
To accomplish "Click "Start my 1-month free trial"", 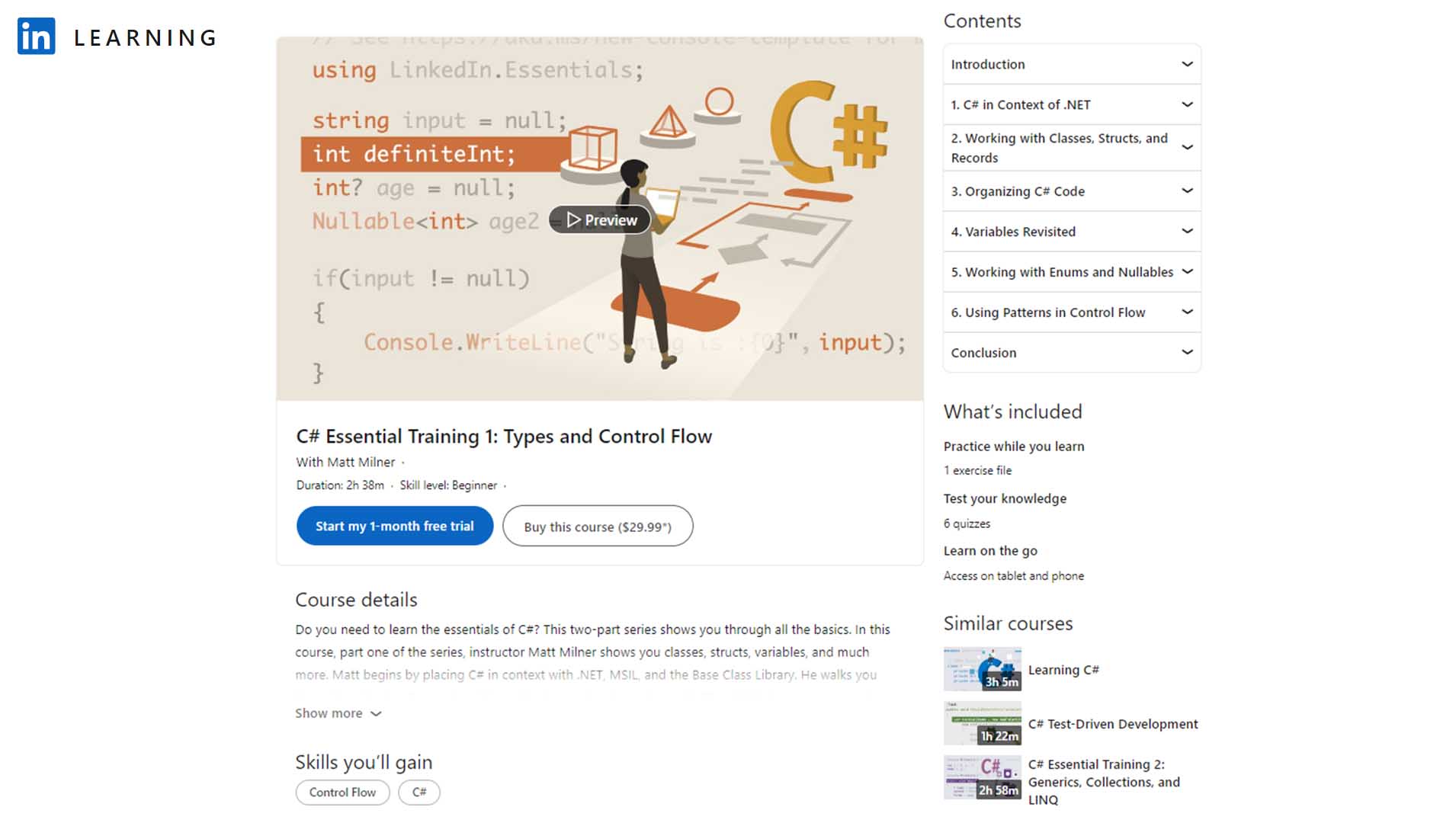I will [394, 526].
